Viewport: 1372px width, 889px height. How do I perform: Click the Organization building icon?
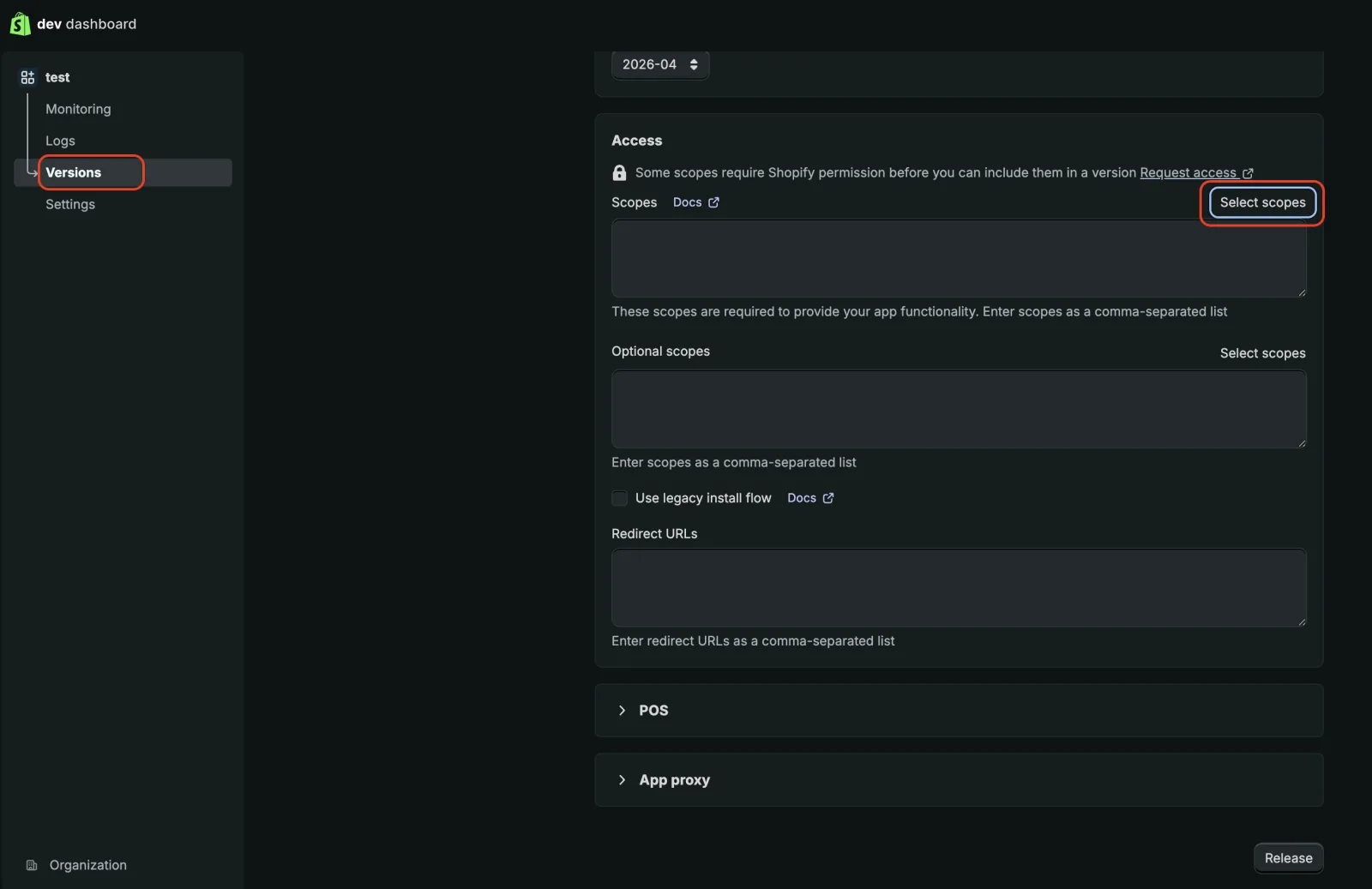[32, 865]
